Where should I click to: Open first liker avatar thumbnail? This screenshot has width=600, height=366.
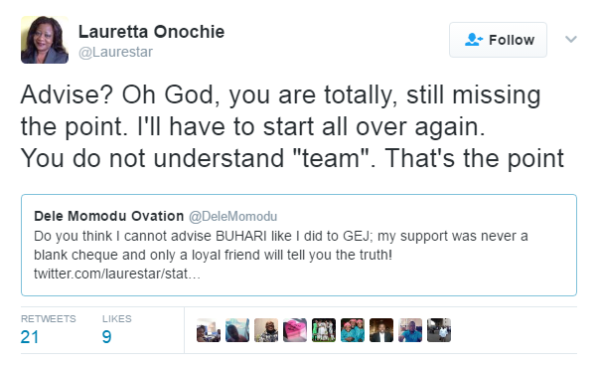[209, 330]
